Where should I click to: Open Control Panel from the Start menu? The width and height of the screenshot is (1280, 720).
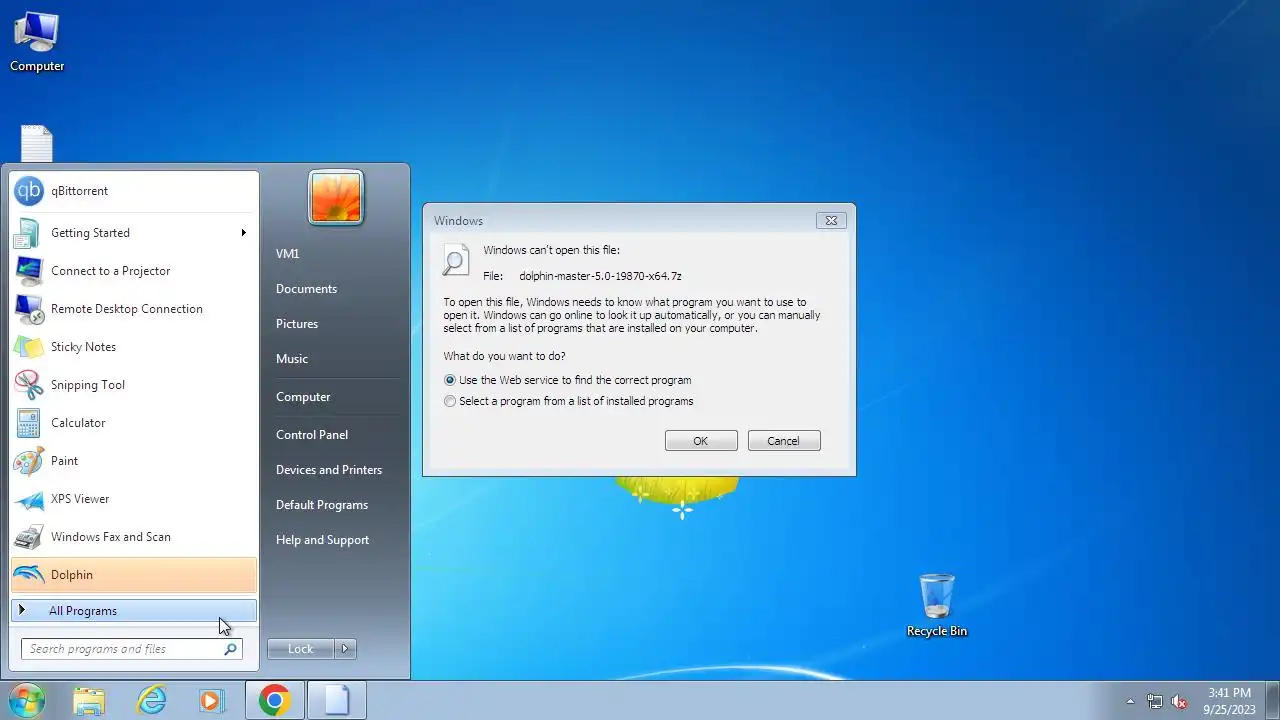(x=312, y=435)
